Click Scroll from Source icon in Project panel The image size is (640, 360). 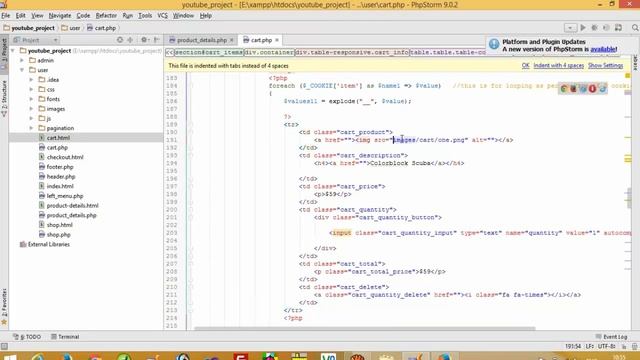click(120, 40)
